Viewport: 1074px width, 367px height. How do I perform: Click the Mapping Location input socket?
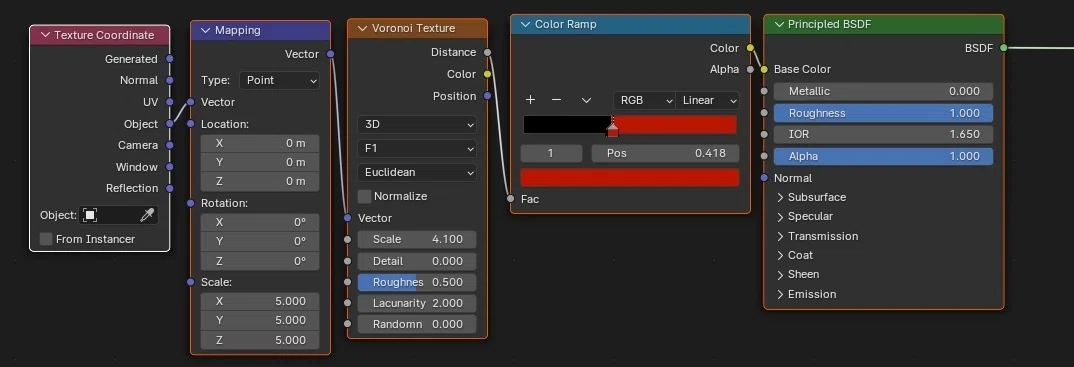click(191, 124)
